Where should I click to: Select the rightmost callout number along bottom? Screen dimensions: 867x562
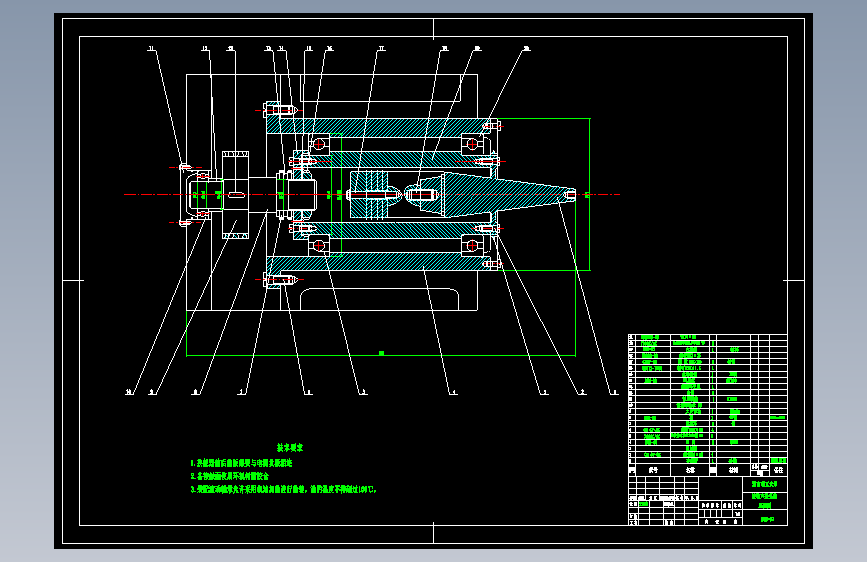click(x=613, y=392)
